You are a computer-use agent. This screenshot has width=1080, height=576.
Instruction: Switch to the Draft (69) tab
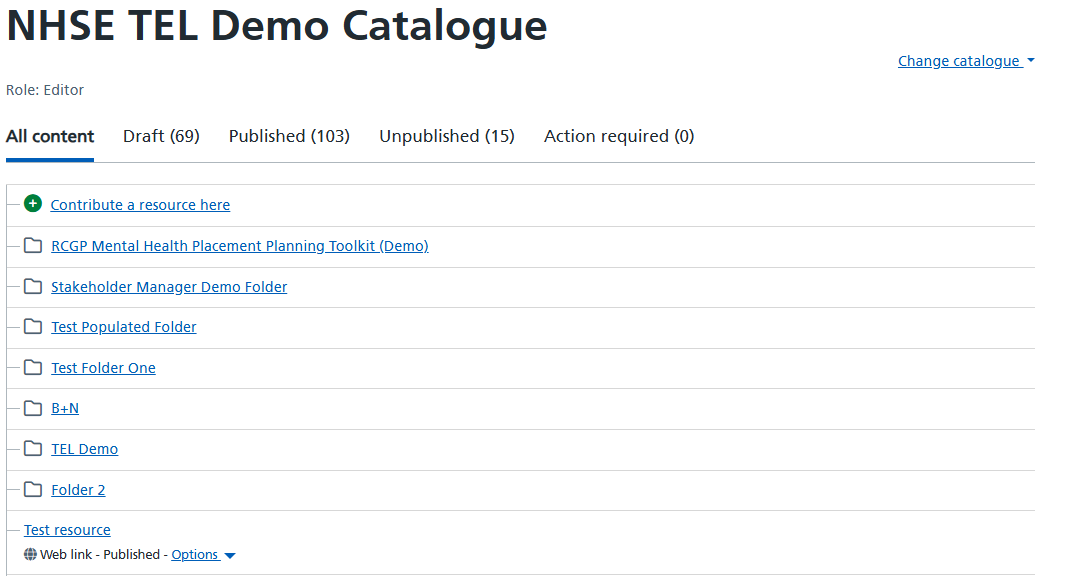pyautogui.click(x=161, y=136)
